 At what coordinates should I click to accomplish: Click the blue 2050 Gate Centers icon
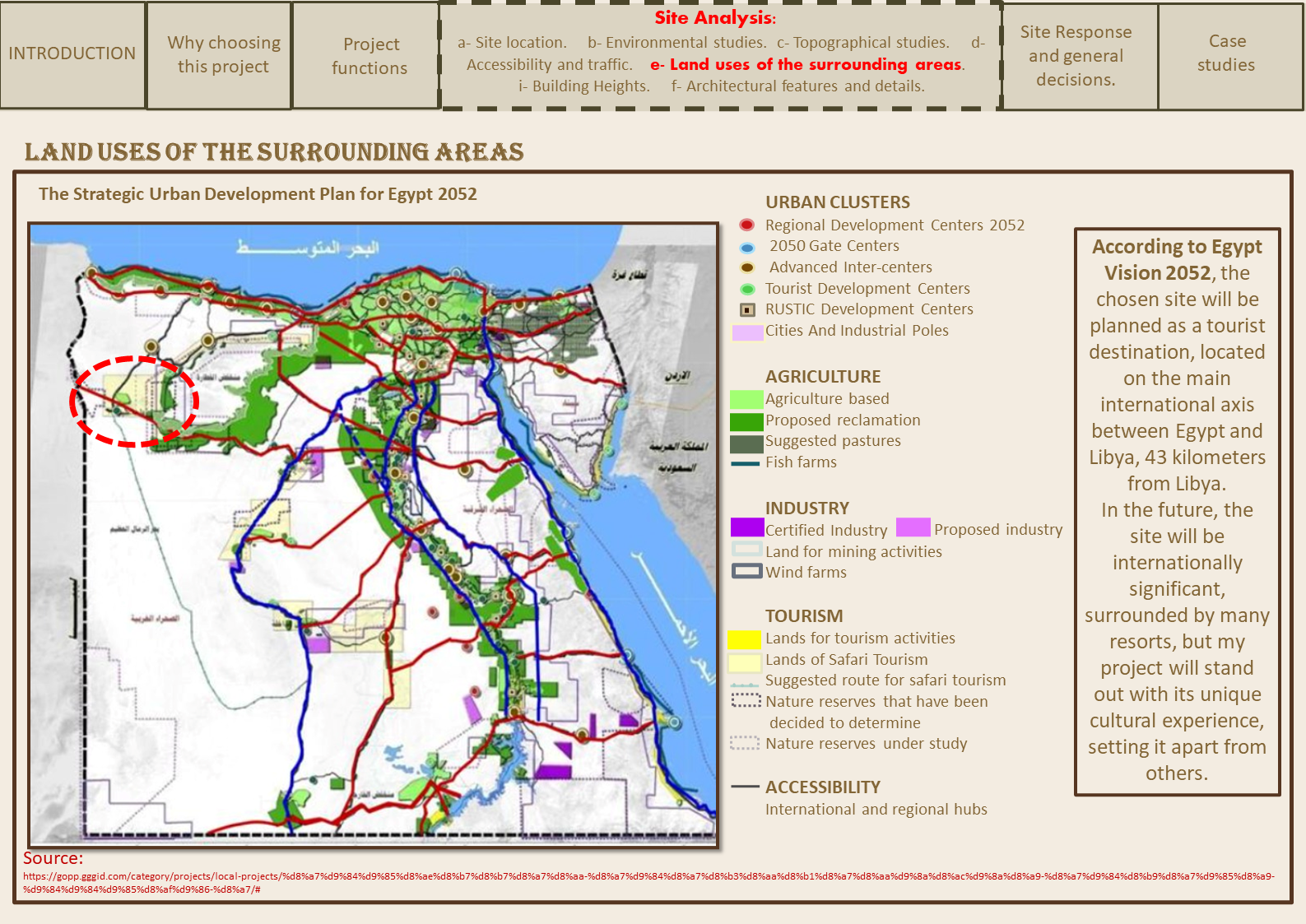[746, 247]
